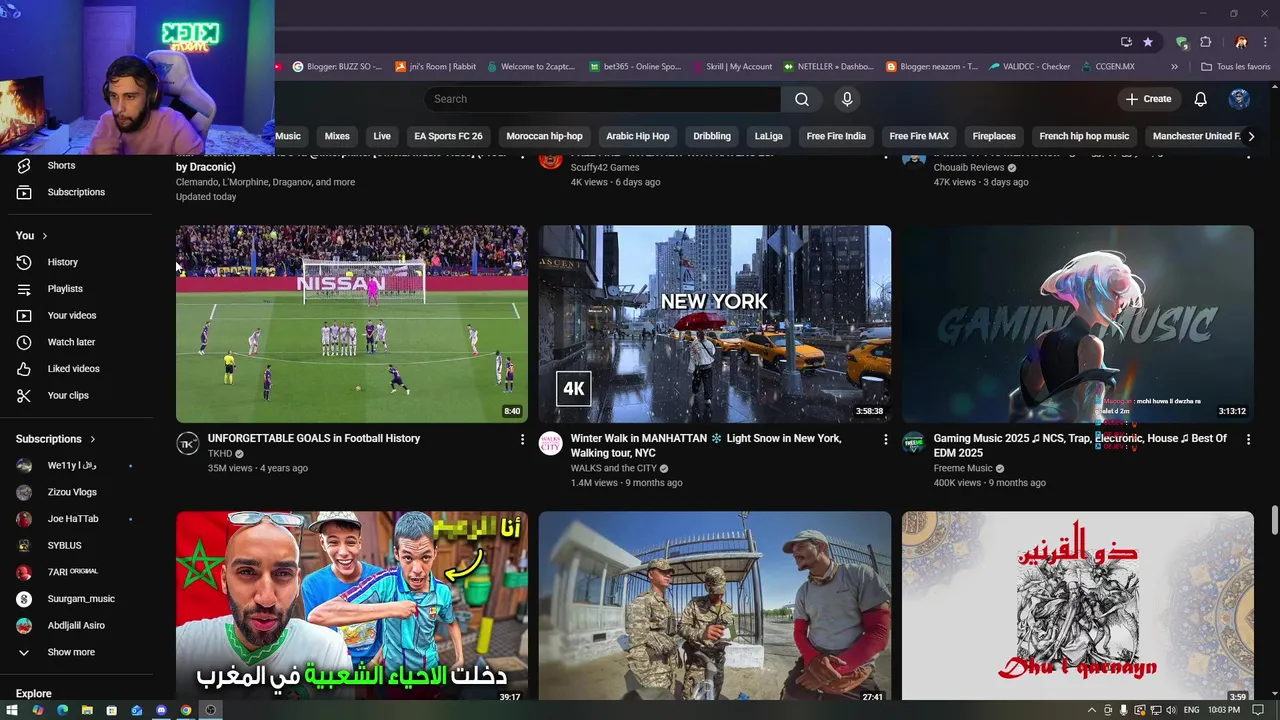
Task: Click the green shield extension icon
Action: pos(1182,42)
